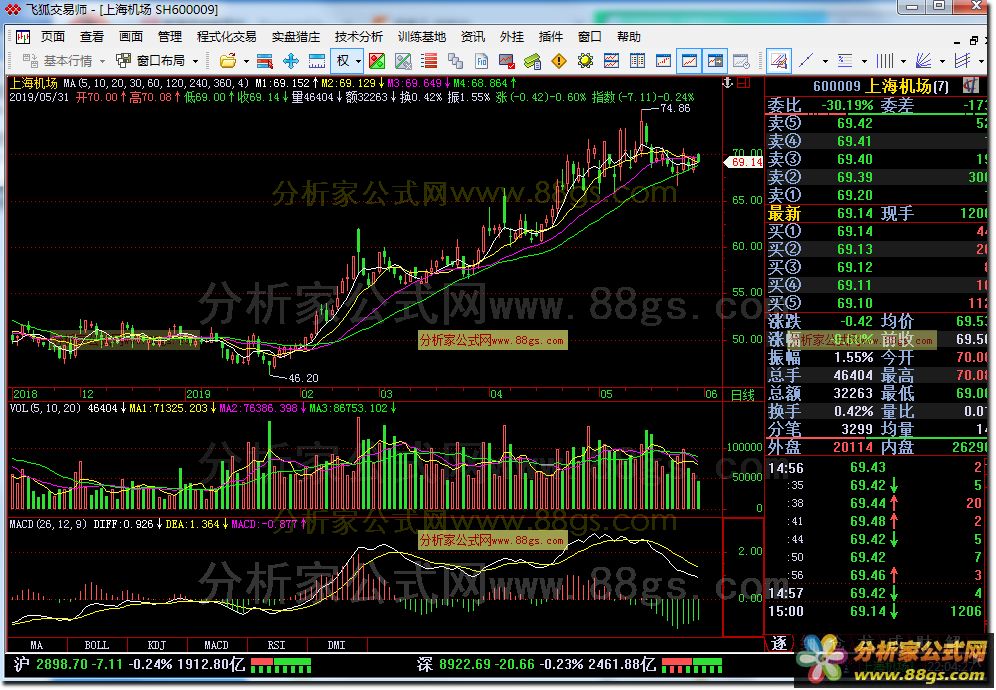Click the yellow diamond warning icon
Screen dimensions: 996x690
coord(559,61)
